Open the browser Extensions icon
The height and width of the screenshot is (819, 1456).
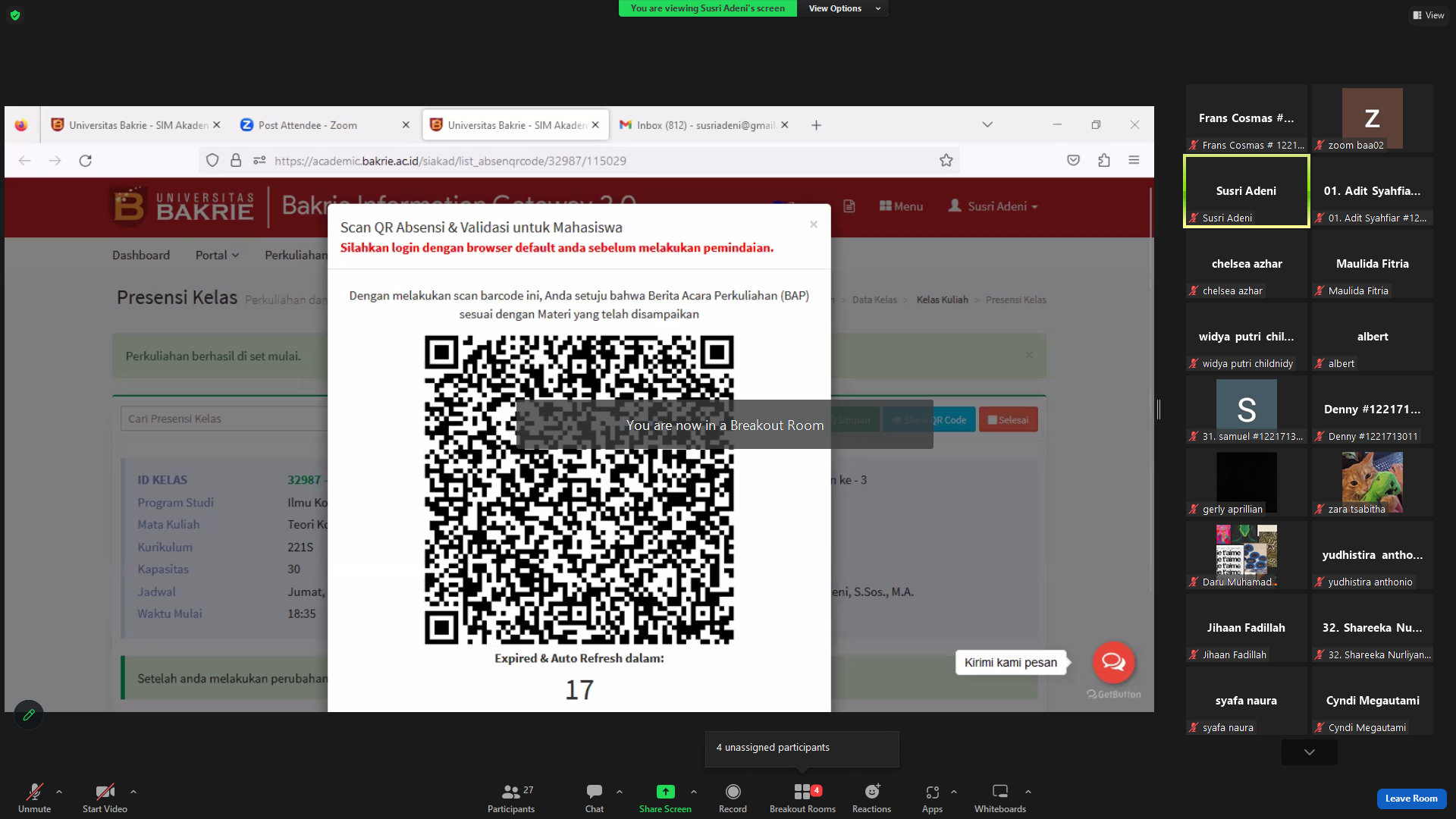click(x=1104, y=161)
